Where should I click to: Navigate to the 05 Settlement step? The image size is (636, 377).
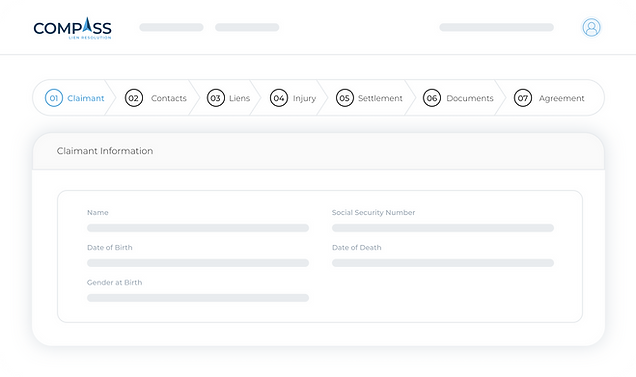(x=369, y=98)
